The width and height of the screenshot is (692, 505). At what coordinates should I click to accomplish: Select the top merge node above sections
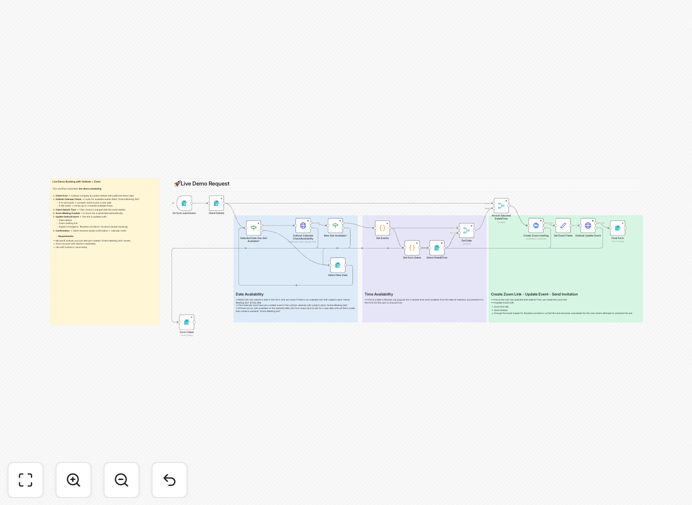(501, 206)
